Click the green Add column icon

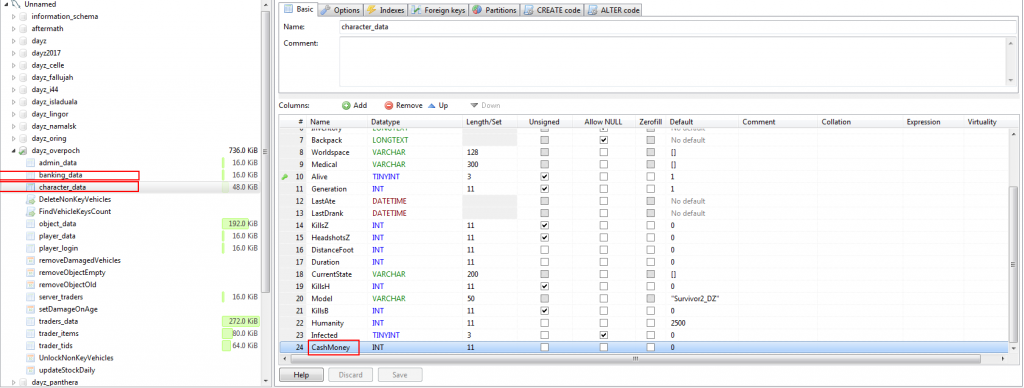point(346,105)
